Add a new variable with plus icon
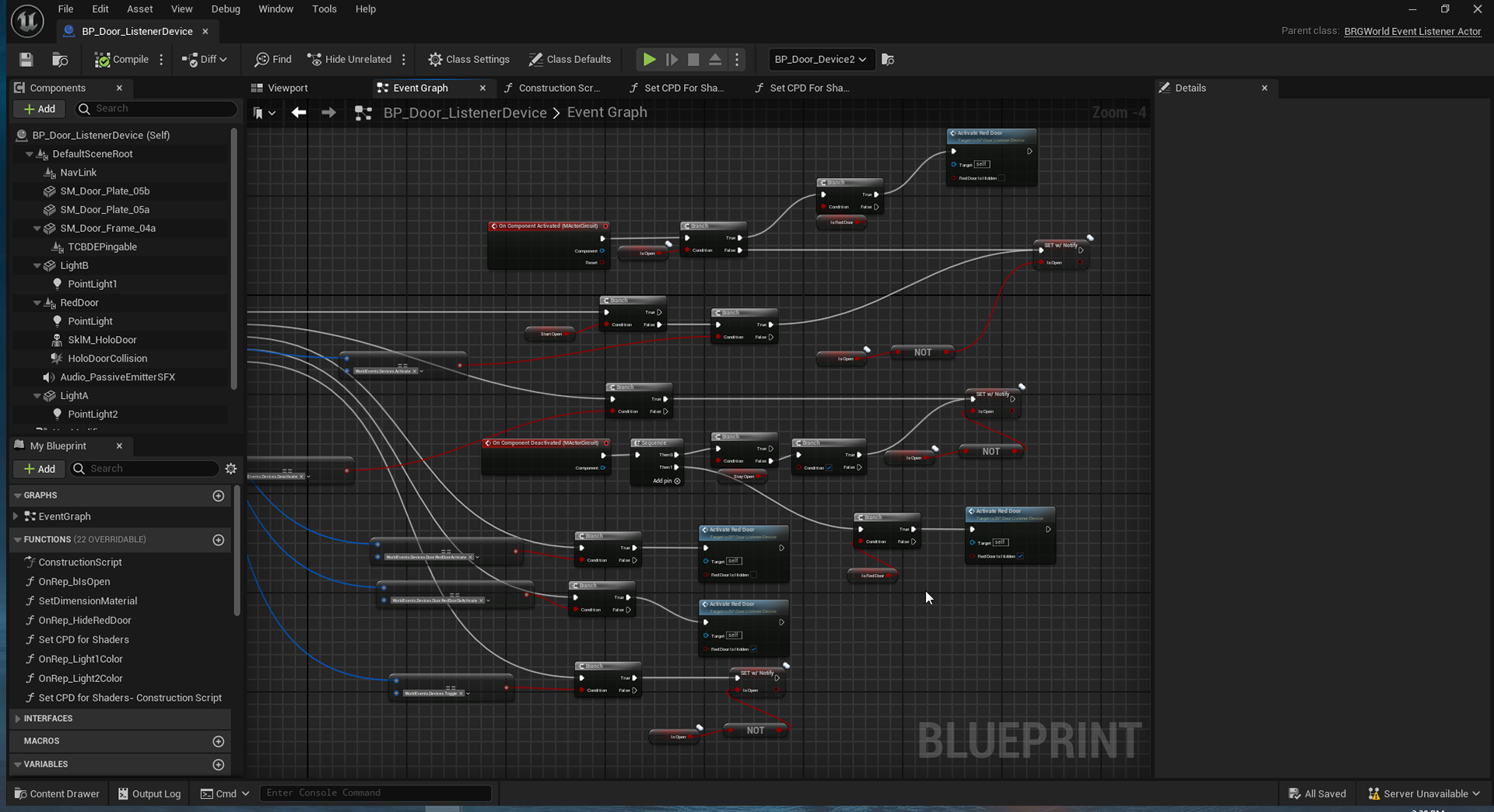This screenshot has height=812, width=1494. click(219, 765)
